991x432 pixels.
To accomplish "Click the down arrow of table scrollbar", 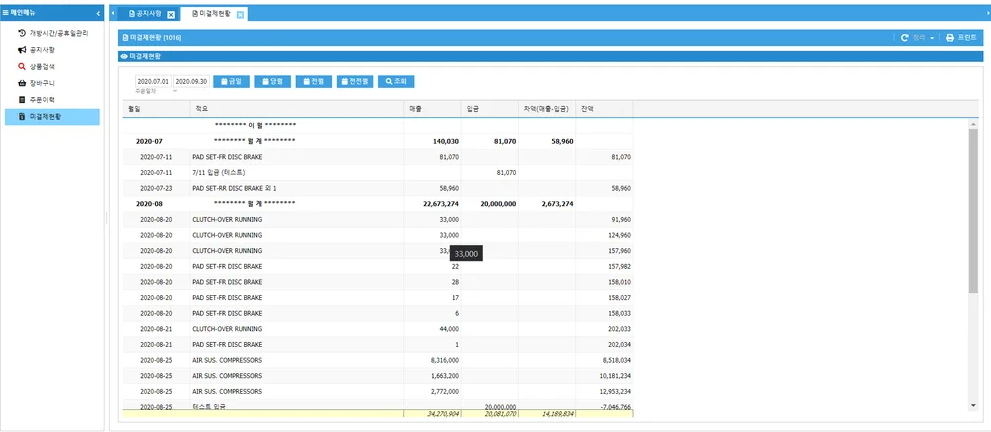I will [x=974, y=405].
